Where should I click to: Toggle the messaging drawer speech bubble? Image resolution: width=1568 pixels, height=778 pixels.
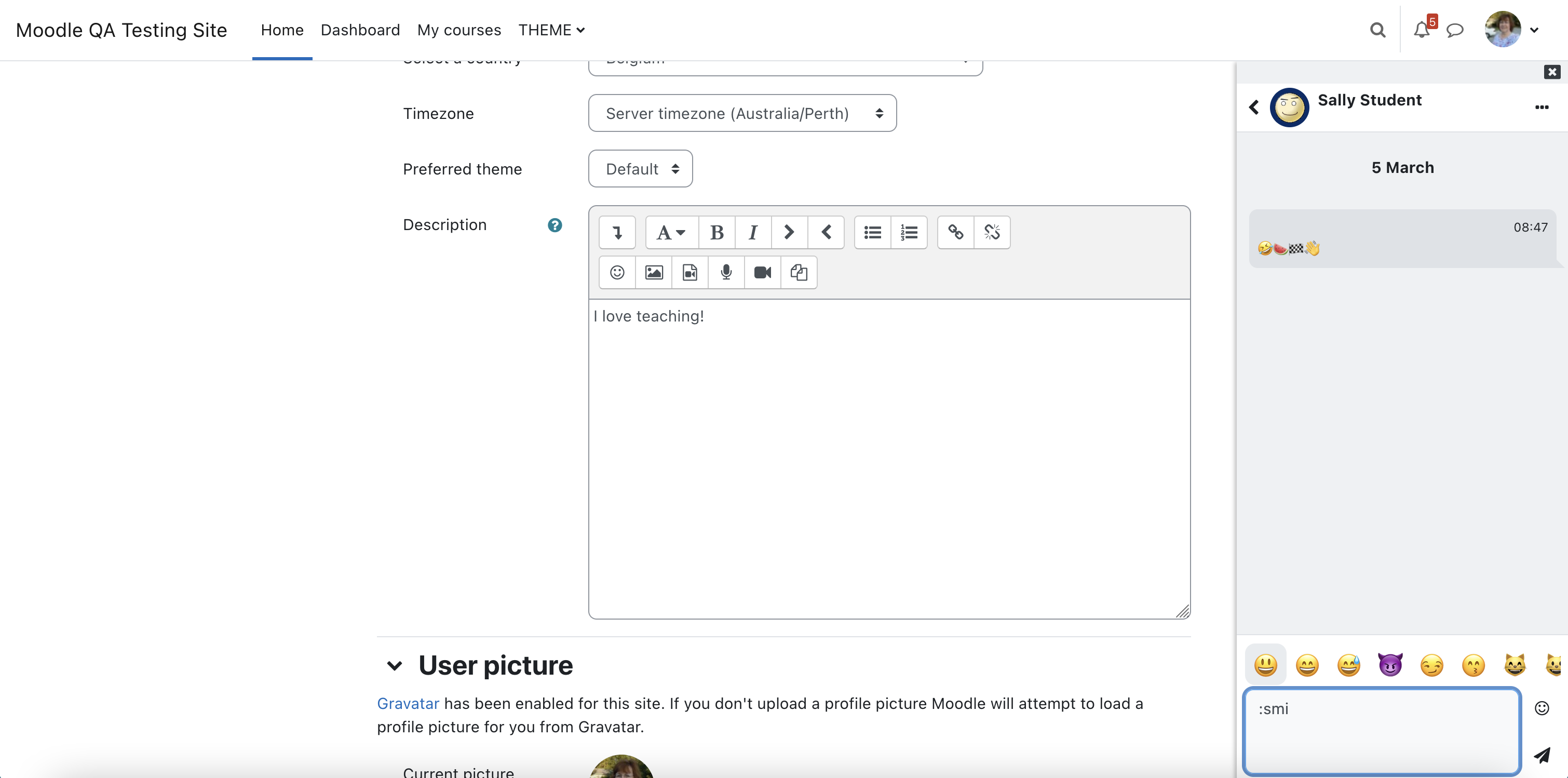[x=1455, y=30]
